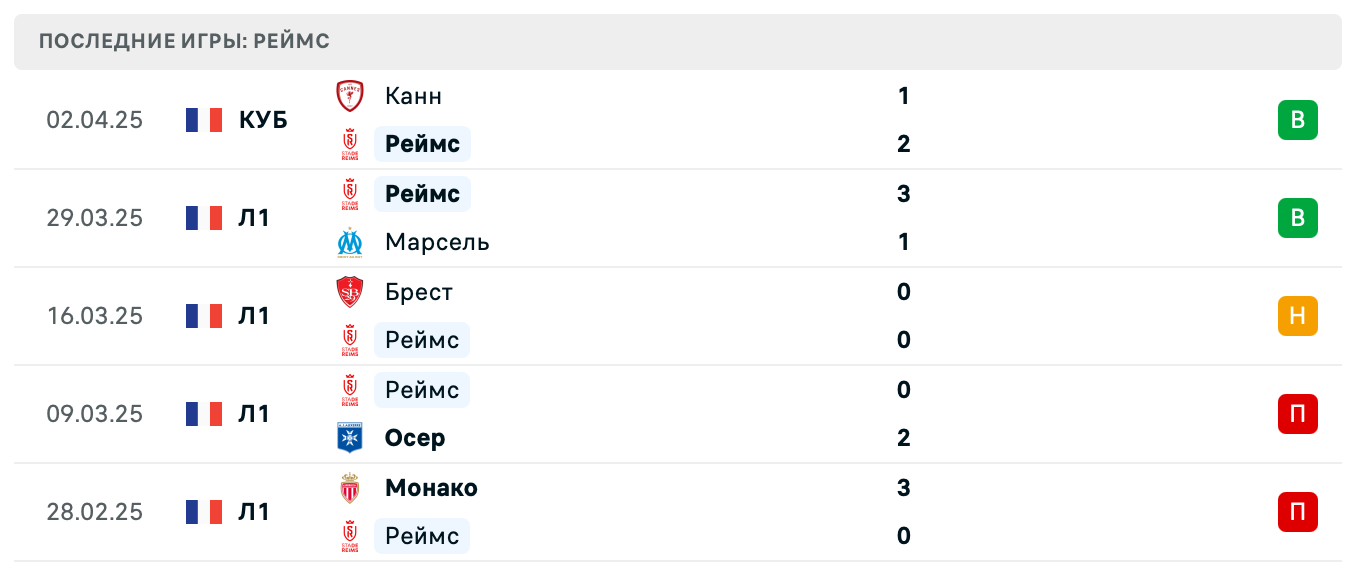This screenshot has height=576, width=1356.
Task: Click the Marseille club logo
Action: click(349, 242)
